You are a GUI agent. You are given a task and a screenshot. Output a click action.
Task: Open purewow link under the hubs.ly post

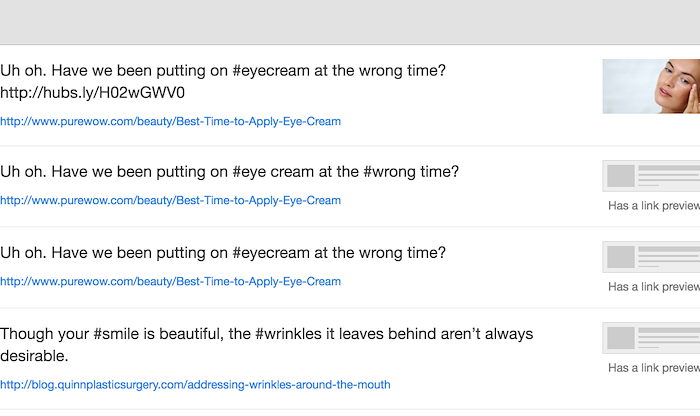tap(171, 121)
